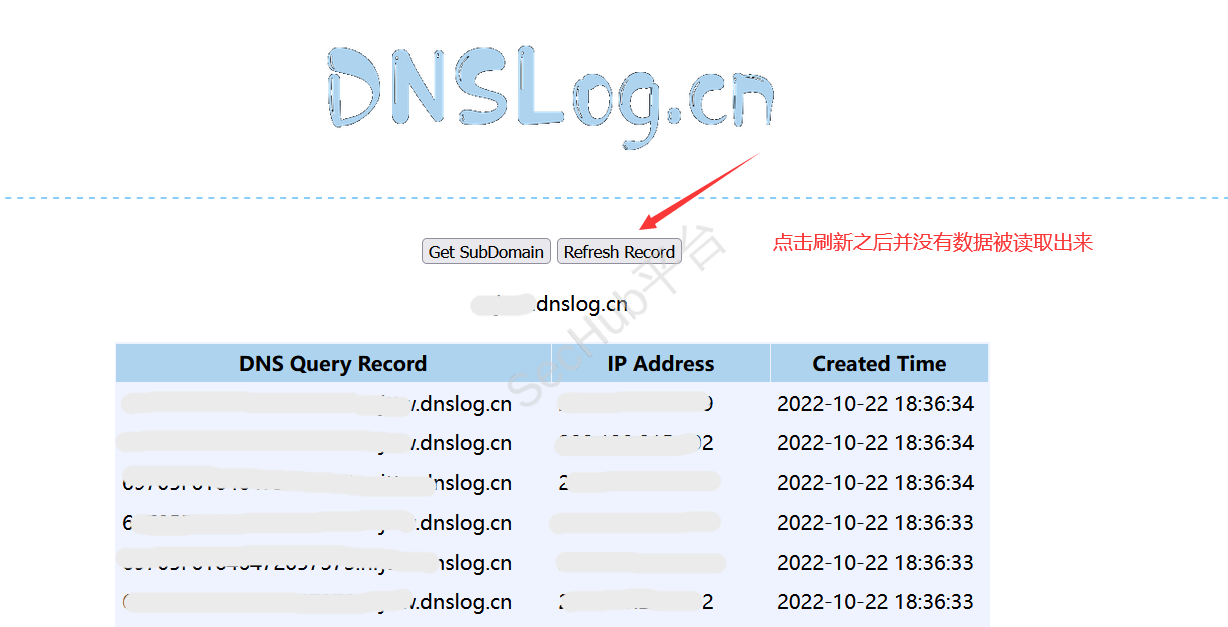Click the DNSLog.cn logo
This screenshot has width=1228, height=627.
point(550,88)
